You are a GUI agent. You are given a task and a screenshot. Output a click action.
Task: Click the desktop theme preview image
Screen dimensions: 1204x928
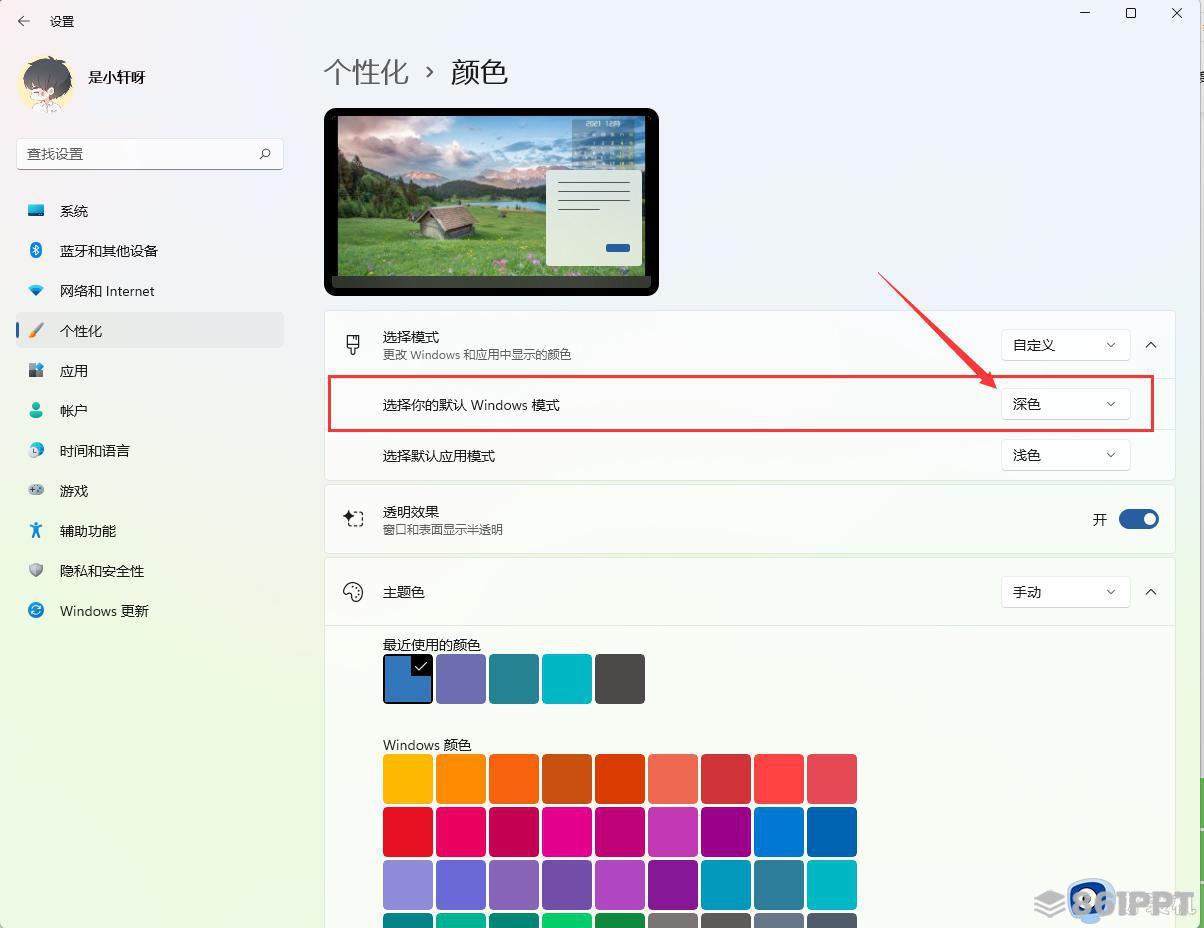pos(491,202)
